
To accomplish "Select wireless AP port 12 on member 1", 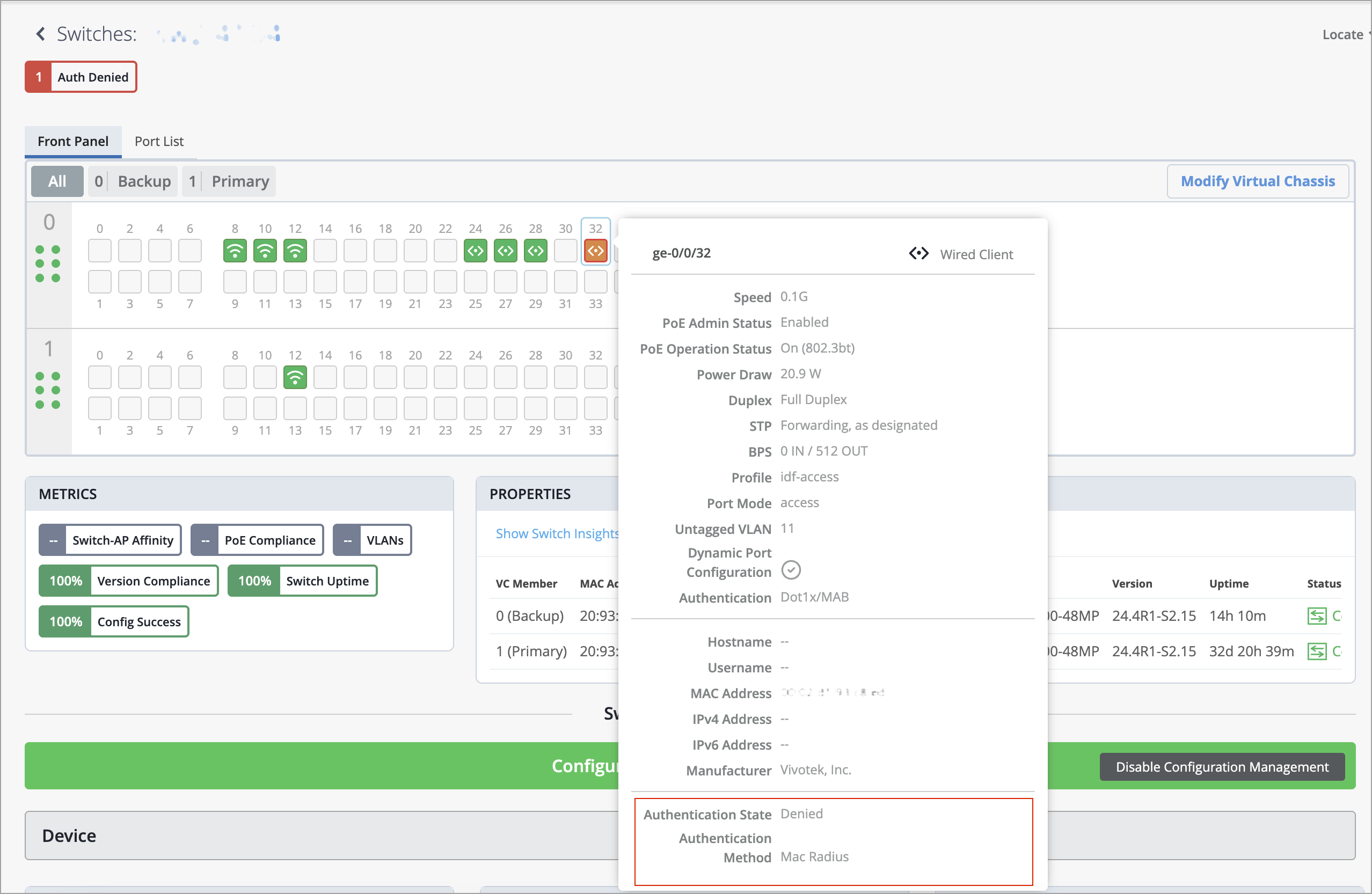I will [x=295, y=378].
